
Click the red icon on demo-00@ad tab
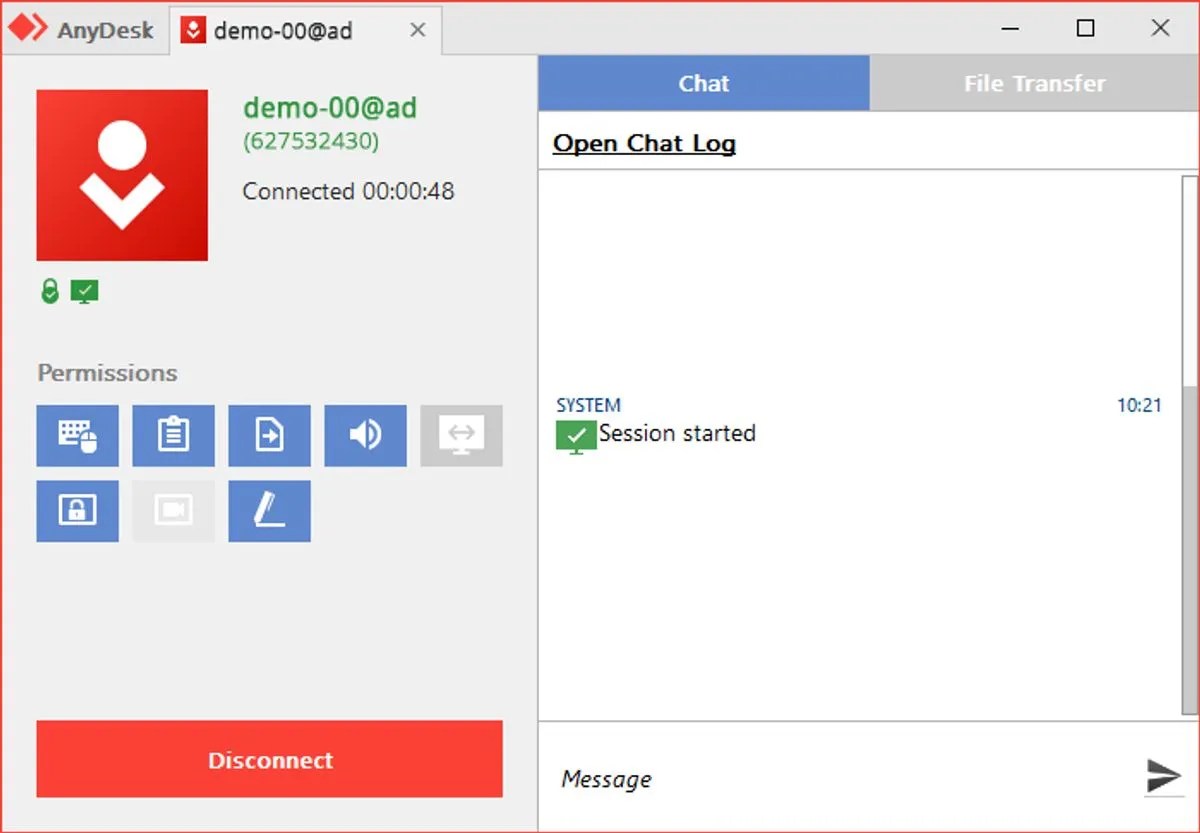pos(193,30)
